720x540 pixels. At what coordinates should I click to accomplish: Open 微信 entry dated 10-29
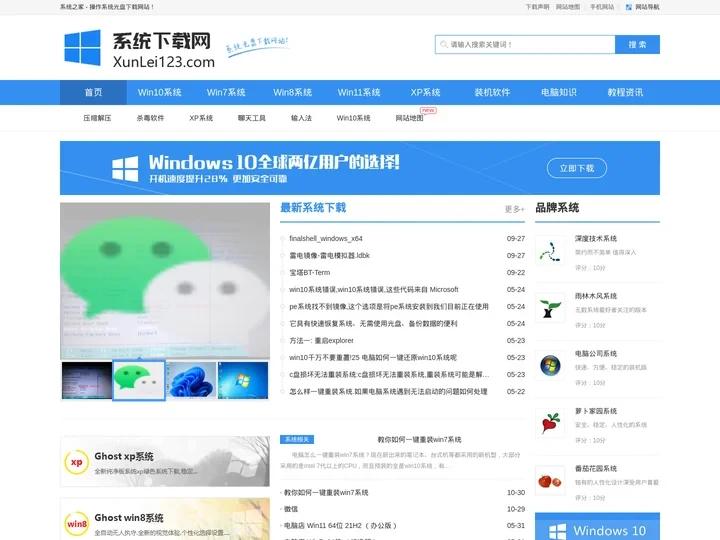291,509
